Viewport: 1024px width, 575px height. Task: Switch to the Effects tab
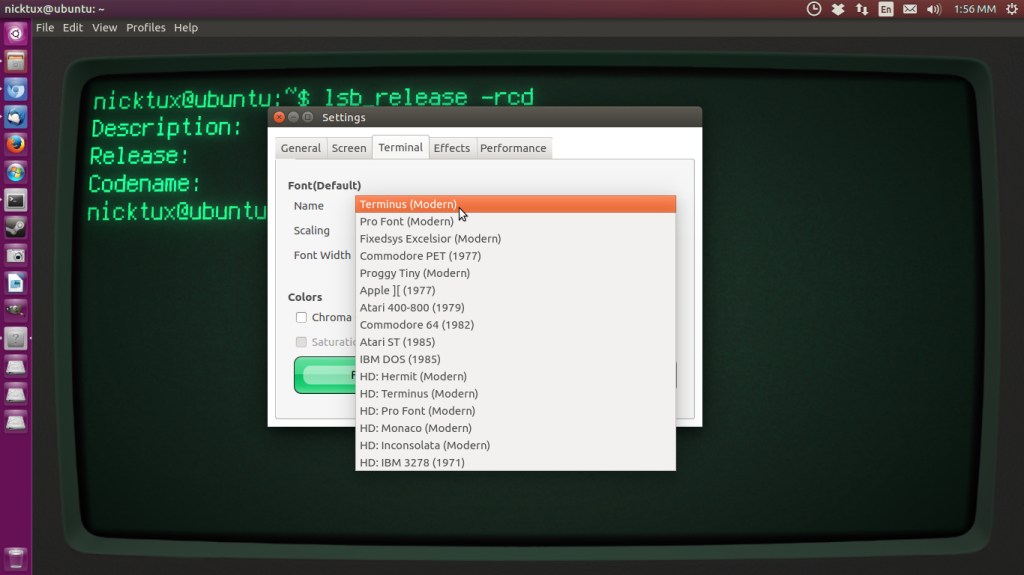452,148
